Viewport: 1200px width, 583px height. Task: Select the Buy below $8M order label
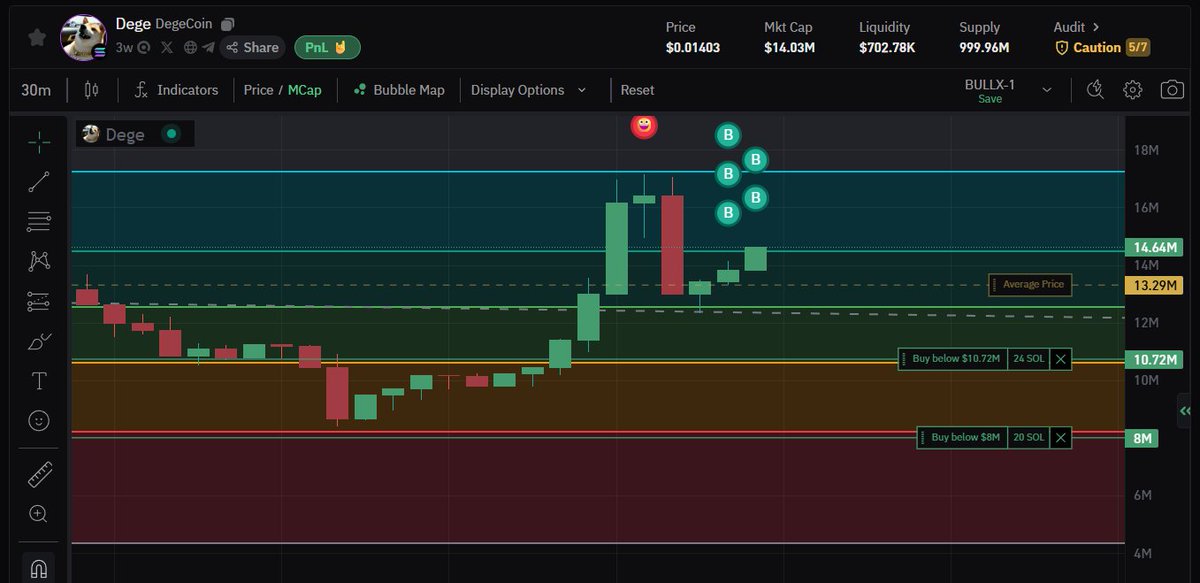[x=965, y=437]
